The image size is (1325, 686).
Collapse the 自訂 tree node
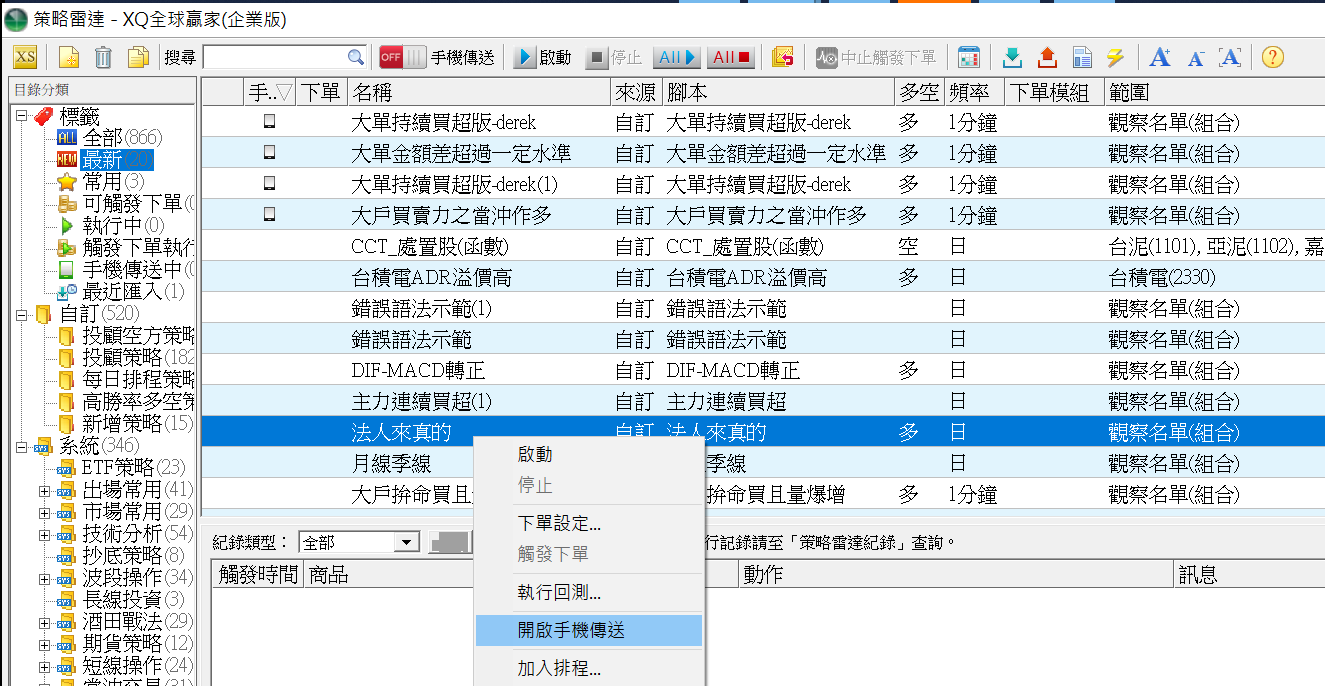[x=22, y=315]
